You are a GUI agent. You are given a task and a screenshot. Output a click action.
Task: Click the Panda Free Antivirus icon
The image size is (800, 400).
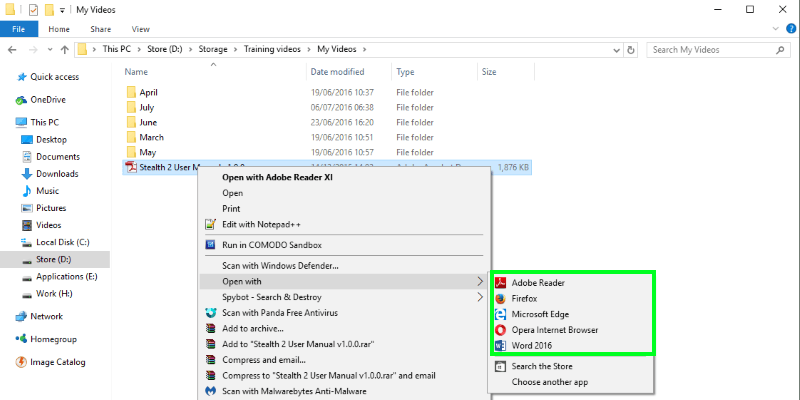210,313
